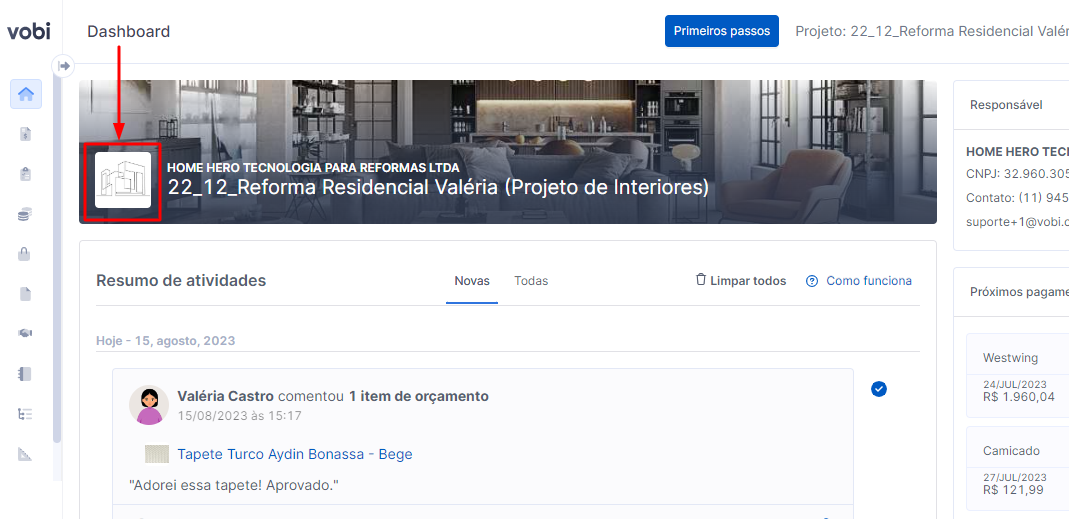The image size is (1069, 519).
Task: Open the triangle ruler sidebar icon
Action: point(25,454)
